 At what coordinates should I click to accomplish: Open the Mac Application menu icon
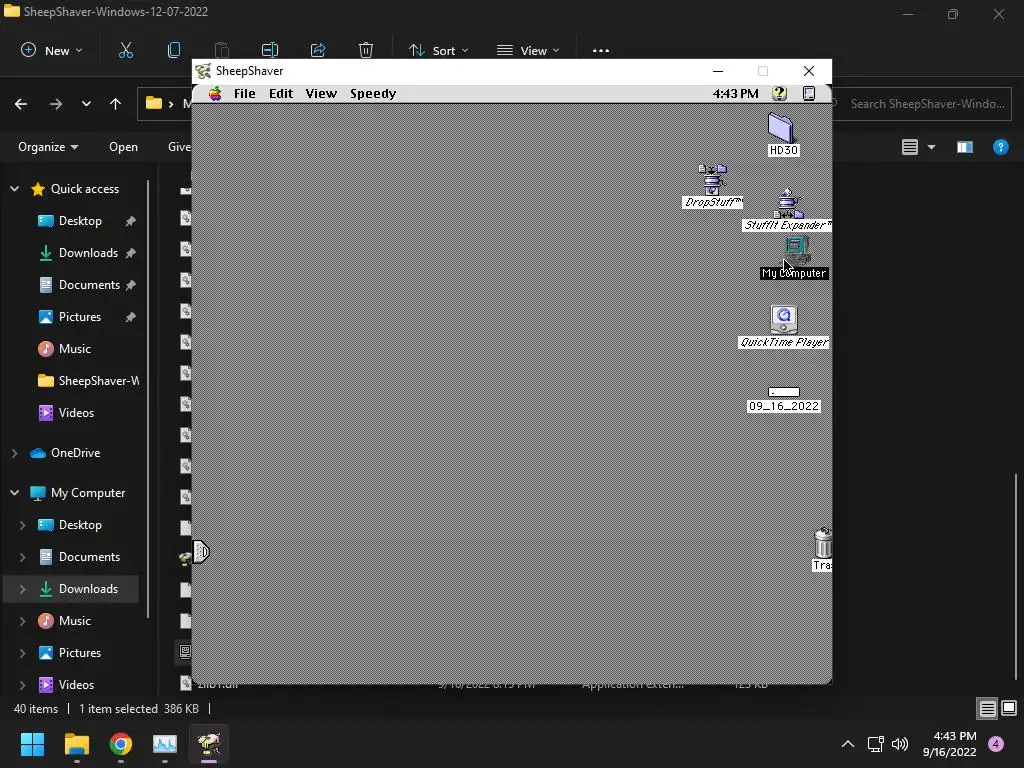tap(808, 93)
